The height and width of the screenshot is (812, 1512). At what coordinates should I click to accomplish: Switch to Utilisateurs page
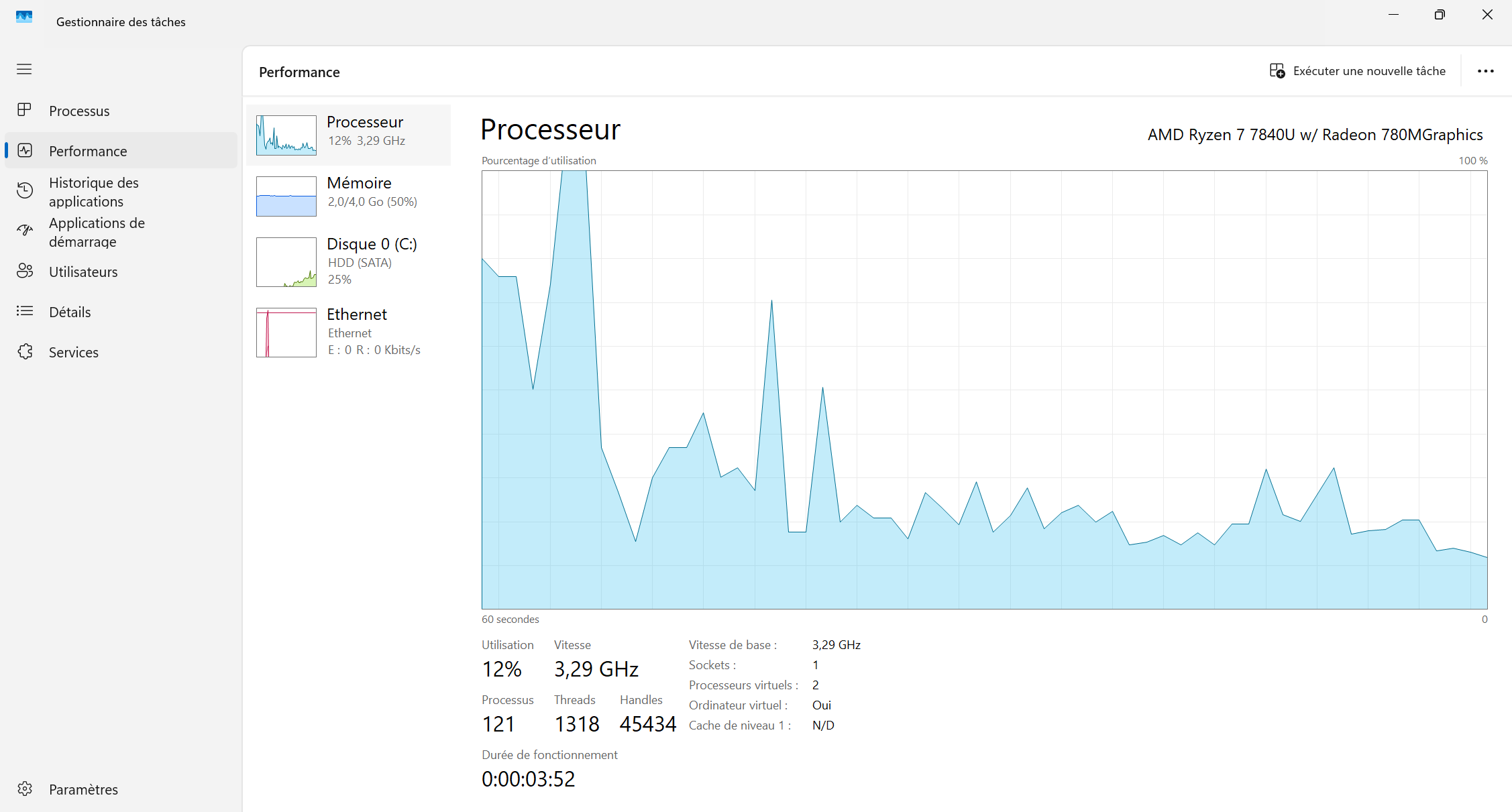click(x=121, y=272)
